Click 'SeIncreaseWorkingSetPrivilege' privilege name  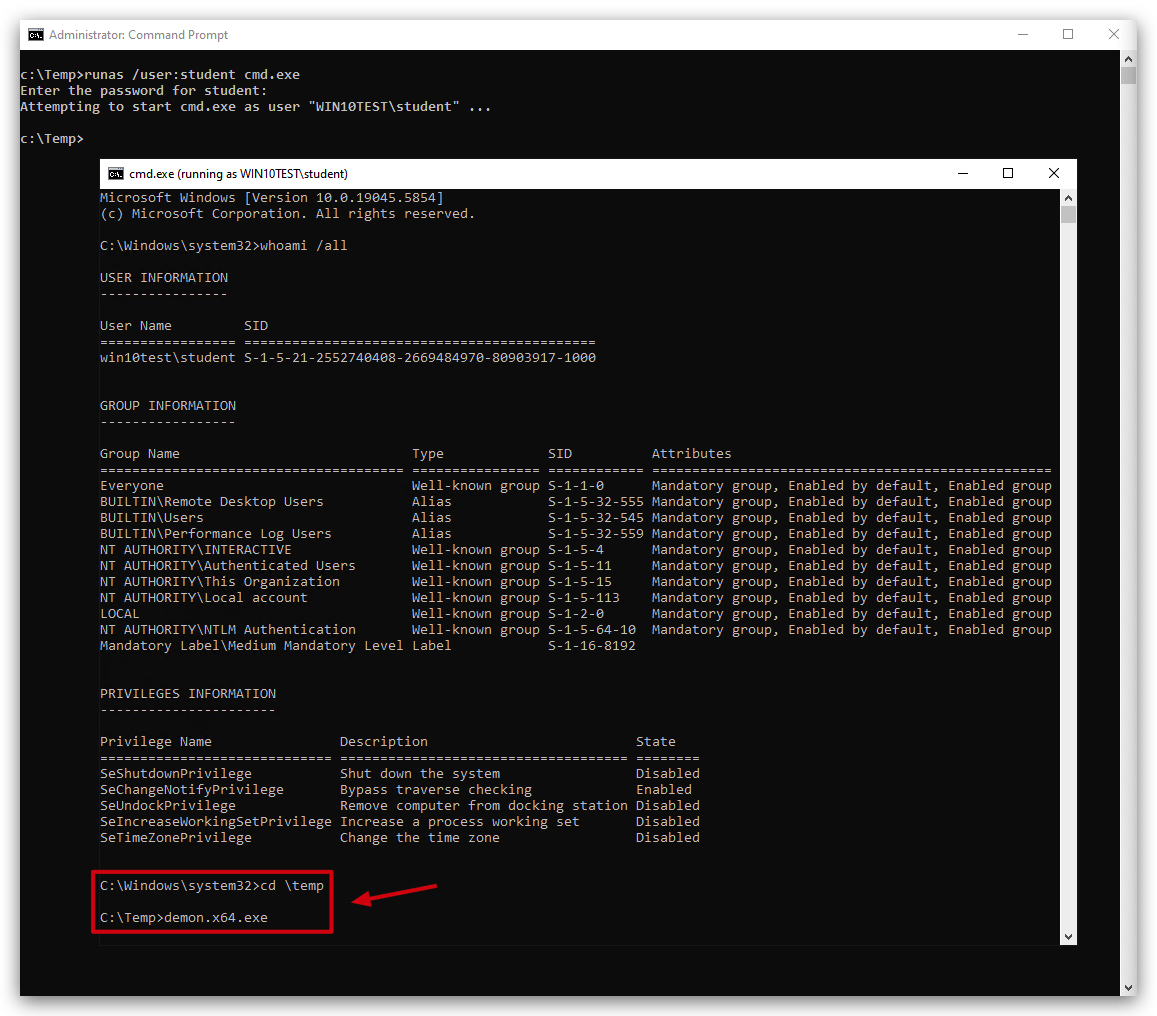[x=216, y=822]
